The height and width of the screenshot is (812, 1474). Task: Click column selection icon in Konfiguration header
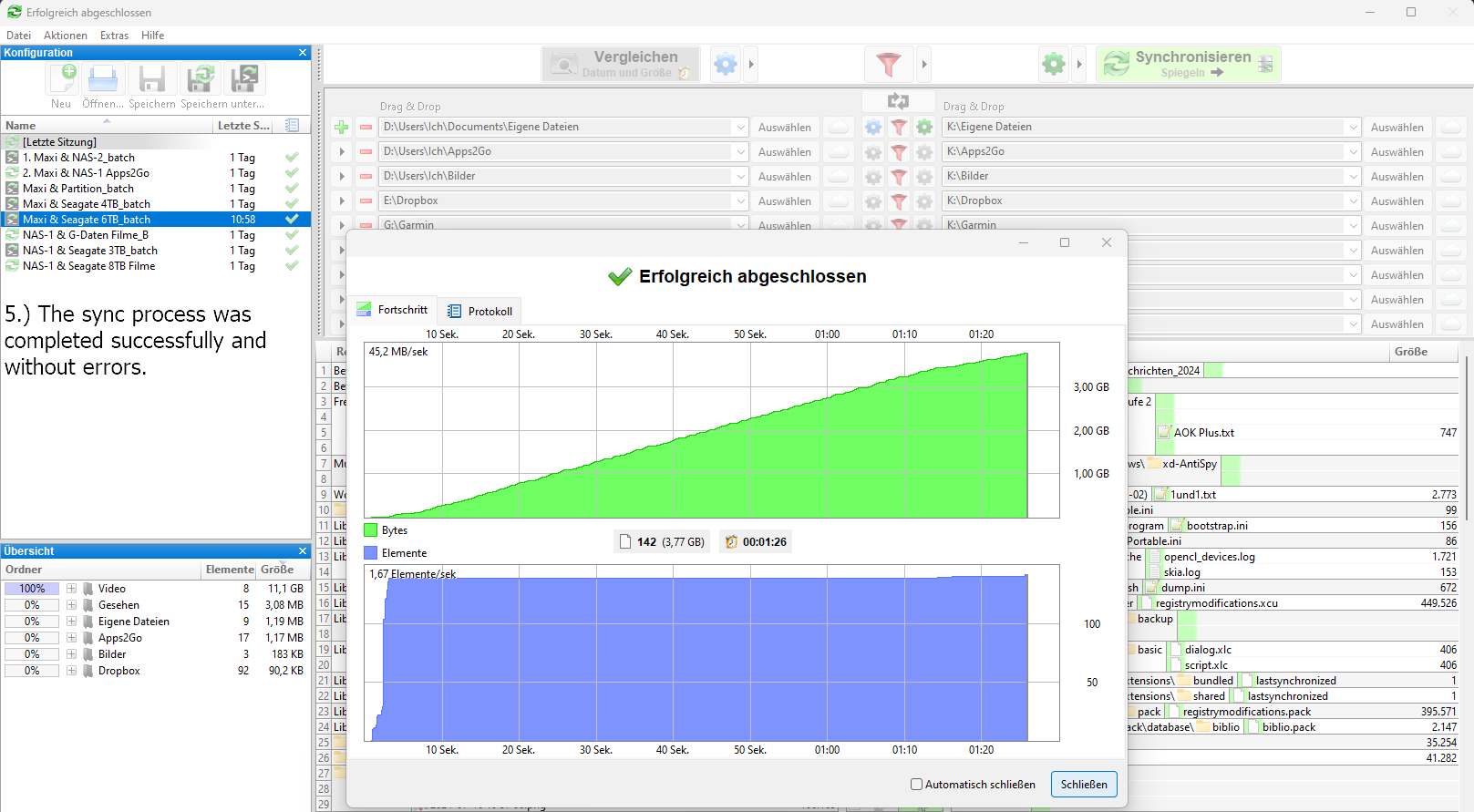coord(292,125)
